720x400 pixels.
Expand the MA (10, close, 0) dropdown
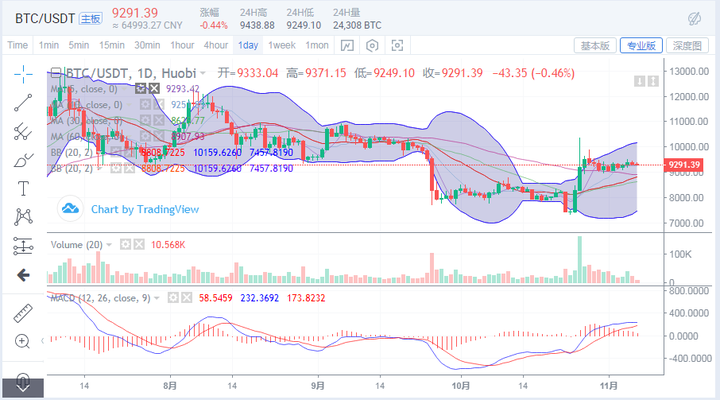(x=130, y=105)
